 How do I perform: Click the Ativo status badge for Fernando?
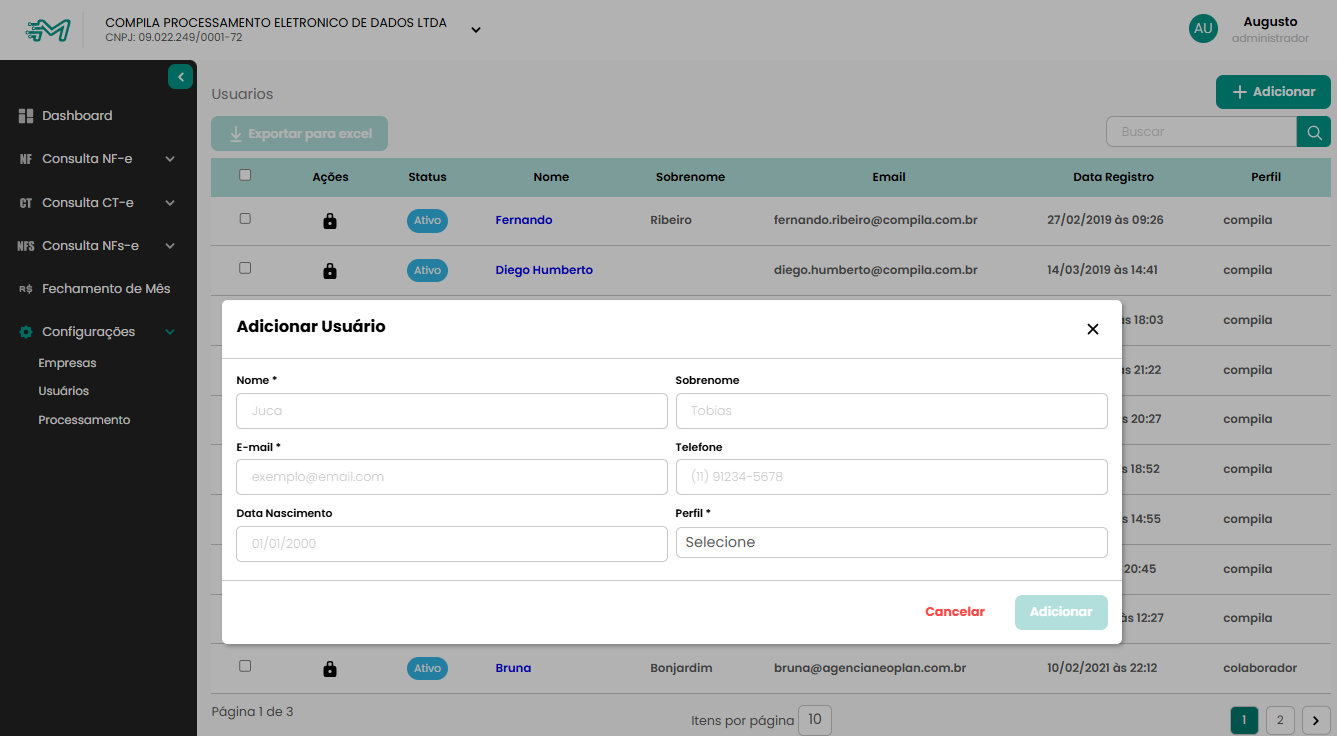(427, 220)
